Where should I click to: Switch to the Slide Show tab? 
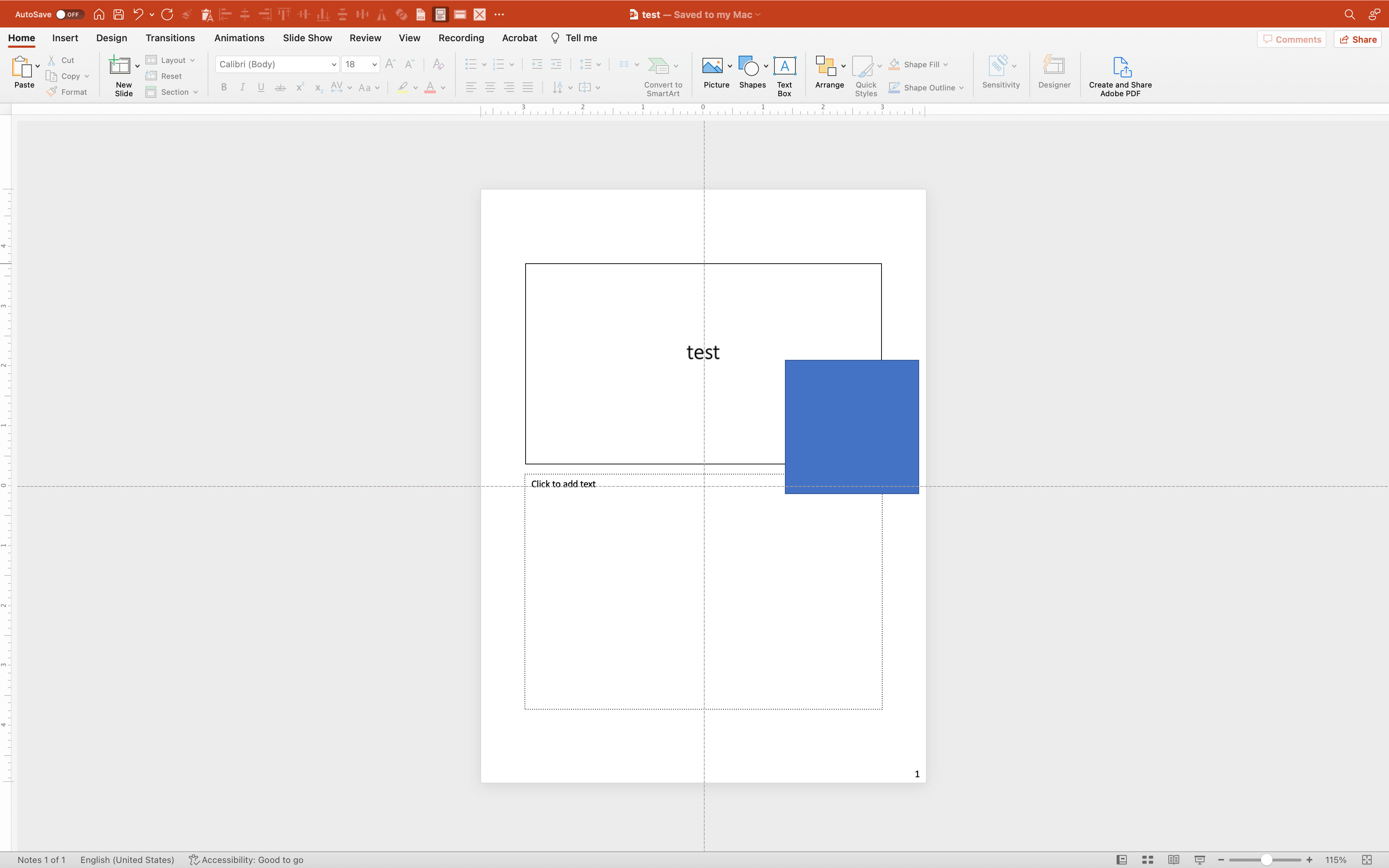coord(307,38)
